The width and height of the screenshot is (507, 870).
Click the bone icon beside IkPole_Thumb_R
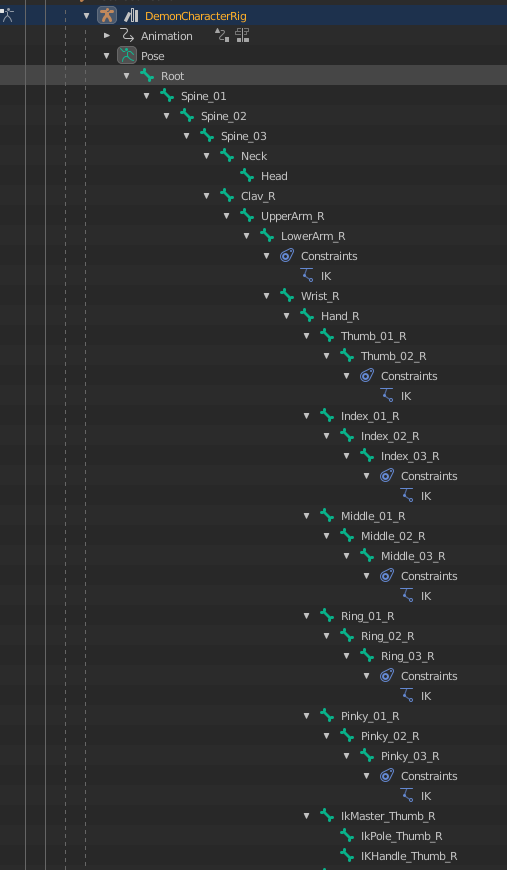tap(347, 836)
